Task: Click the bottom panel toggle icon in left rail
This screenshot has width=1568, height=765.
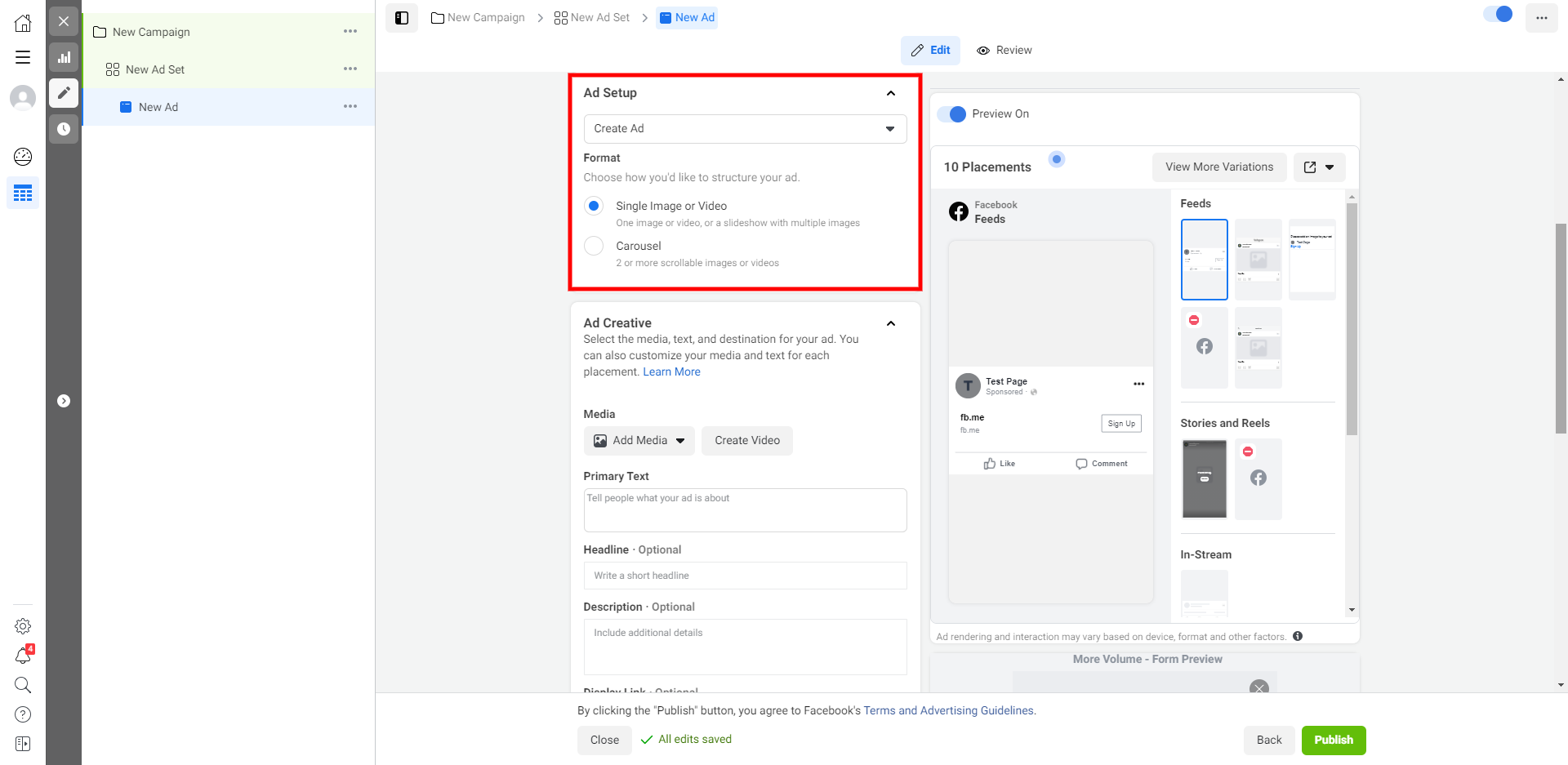Action: click(23, 744)
